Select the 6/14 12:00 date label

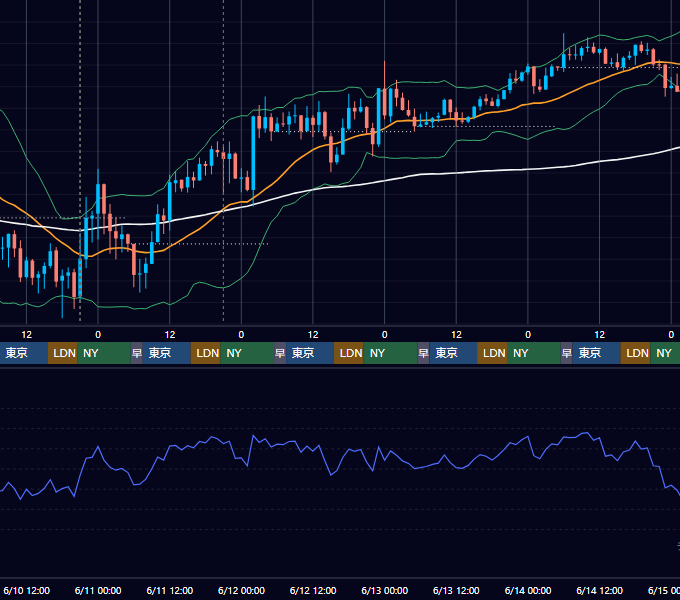click(x=599, y=590)
